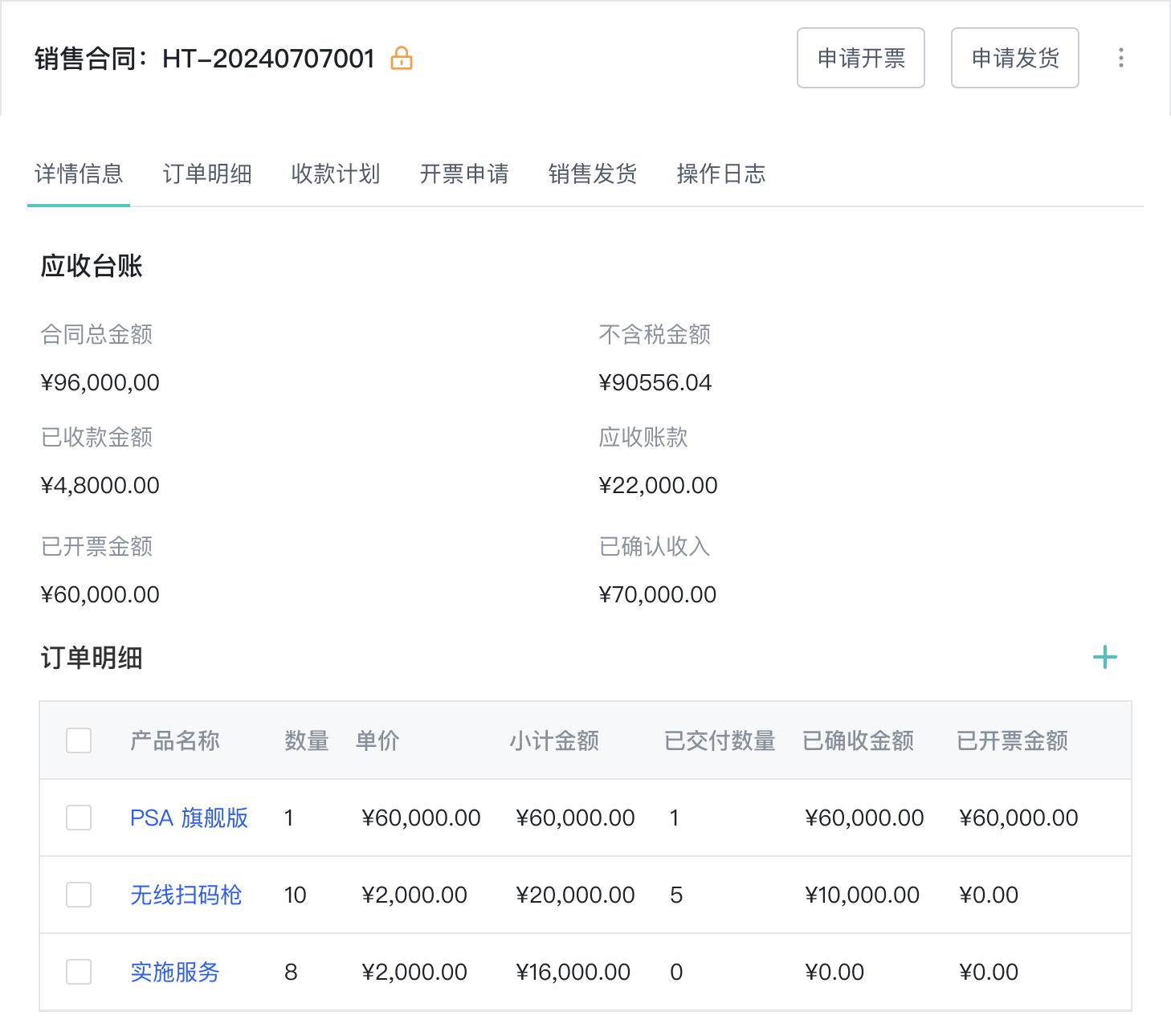This screenshot has width=1171, height=1036.
Task: Click the 产品名称 column header
Action: [x=174, y=740]
